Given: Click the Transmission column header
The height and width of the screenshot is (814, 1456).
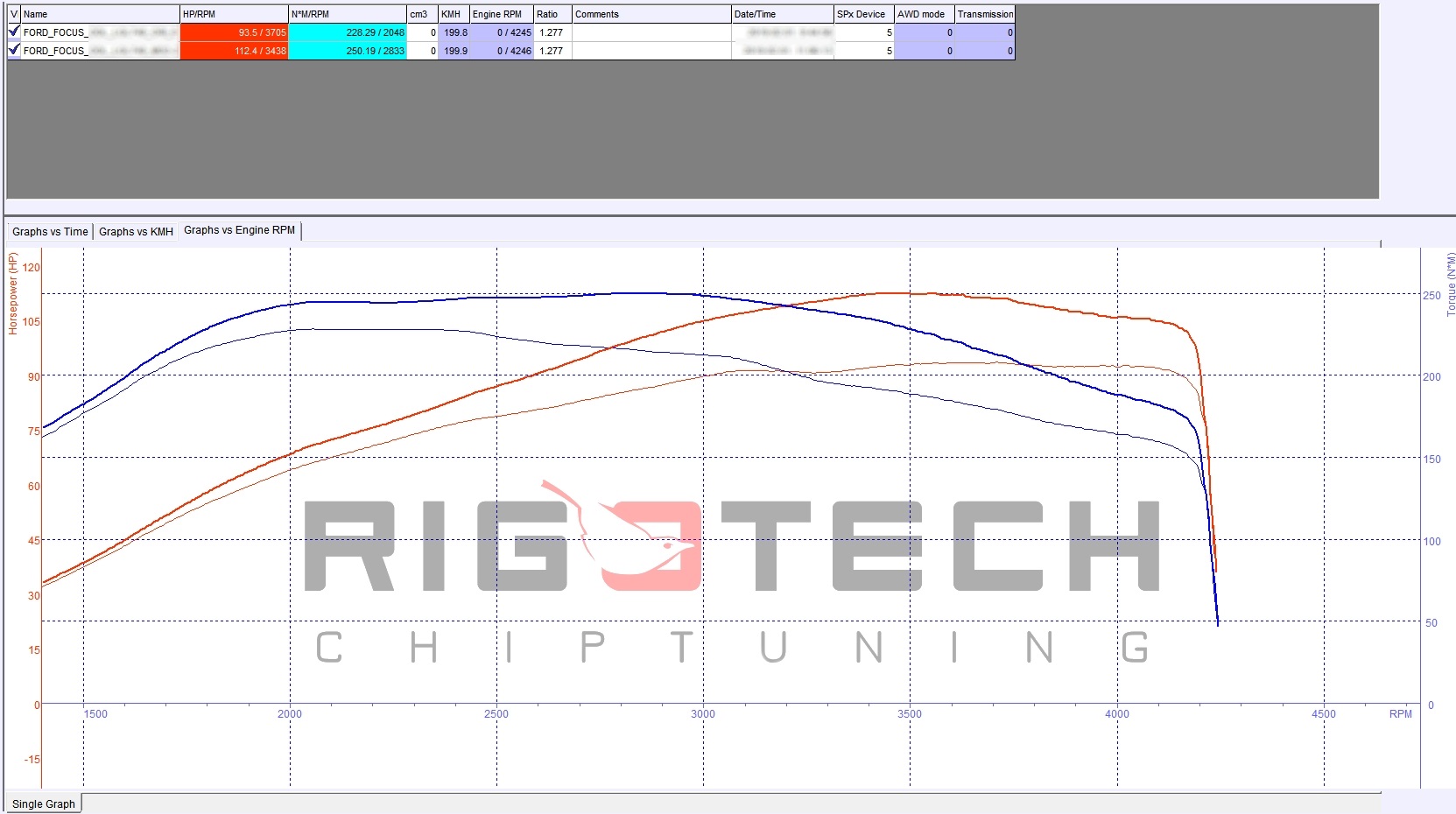Looking at the screenshot, I should [x=985, y=14].
